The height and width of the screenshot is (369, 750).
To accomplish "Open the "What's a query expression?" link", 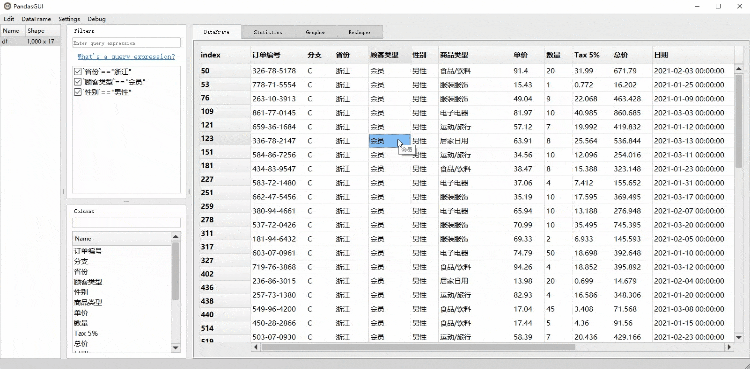I will tap(126, 56).
